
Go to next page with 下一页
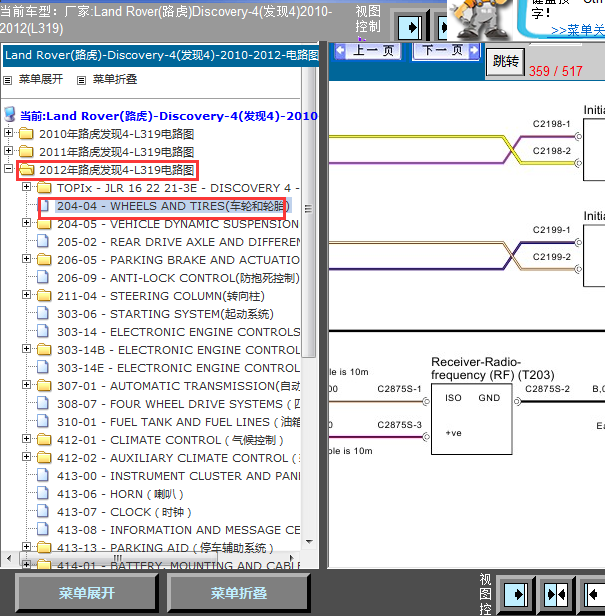pos(446,51)
